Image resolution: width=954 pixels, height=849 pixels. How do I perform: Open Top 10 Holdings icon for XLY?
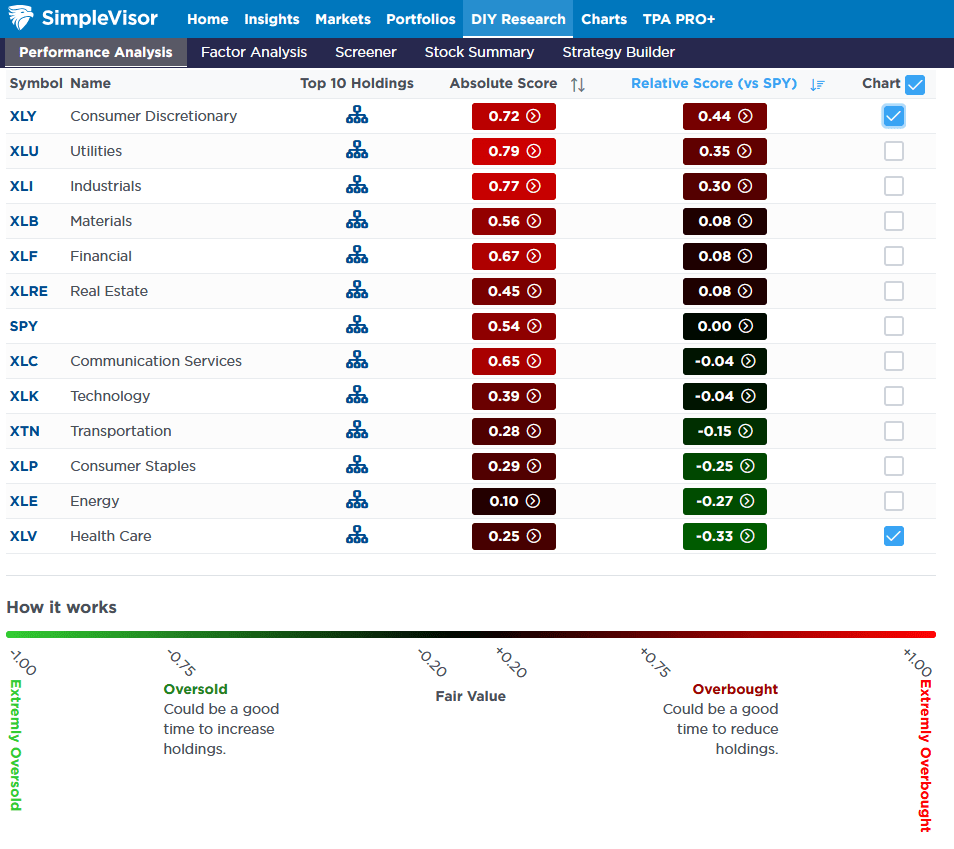[357, 116]
